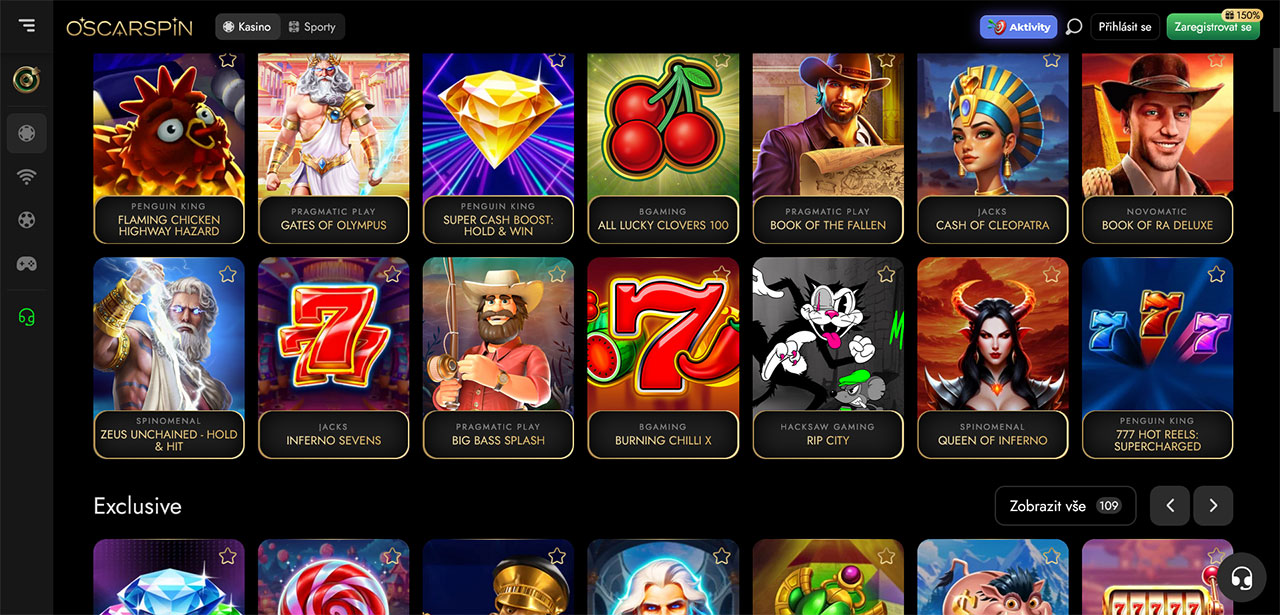
Task: Open the Big Bass Splash game thumbnail
Action: click(498, 358)
